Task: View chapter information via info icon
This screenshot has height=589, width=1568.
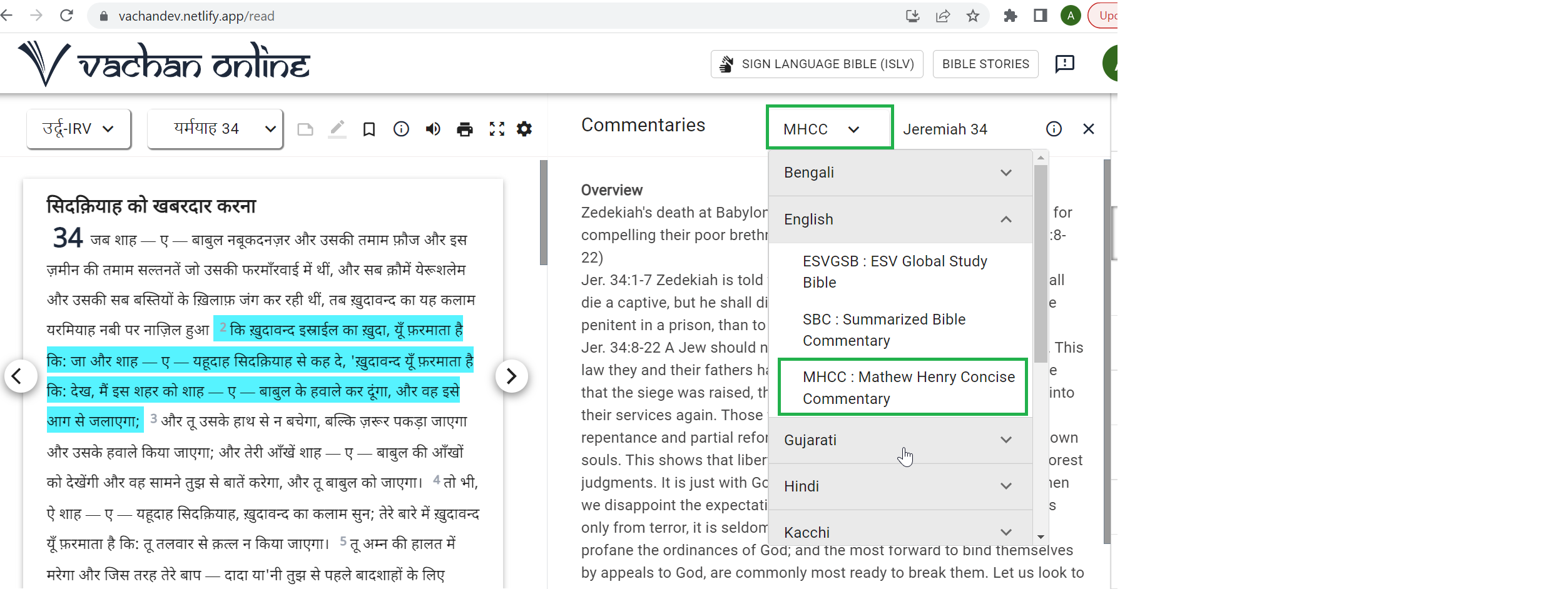Action: click(401, 129)
